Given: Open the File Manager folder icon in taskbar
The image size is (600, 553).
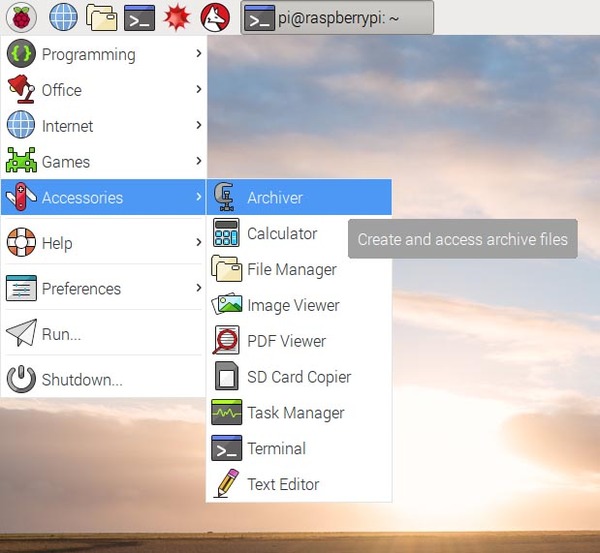Looking at the screenshot, I should pos(101,17).
